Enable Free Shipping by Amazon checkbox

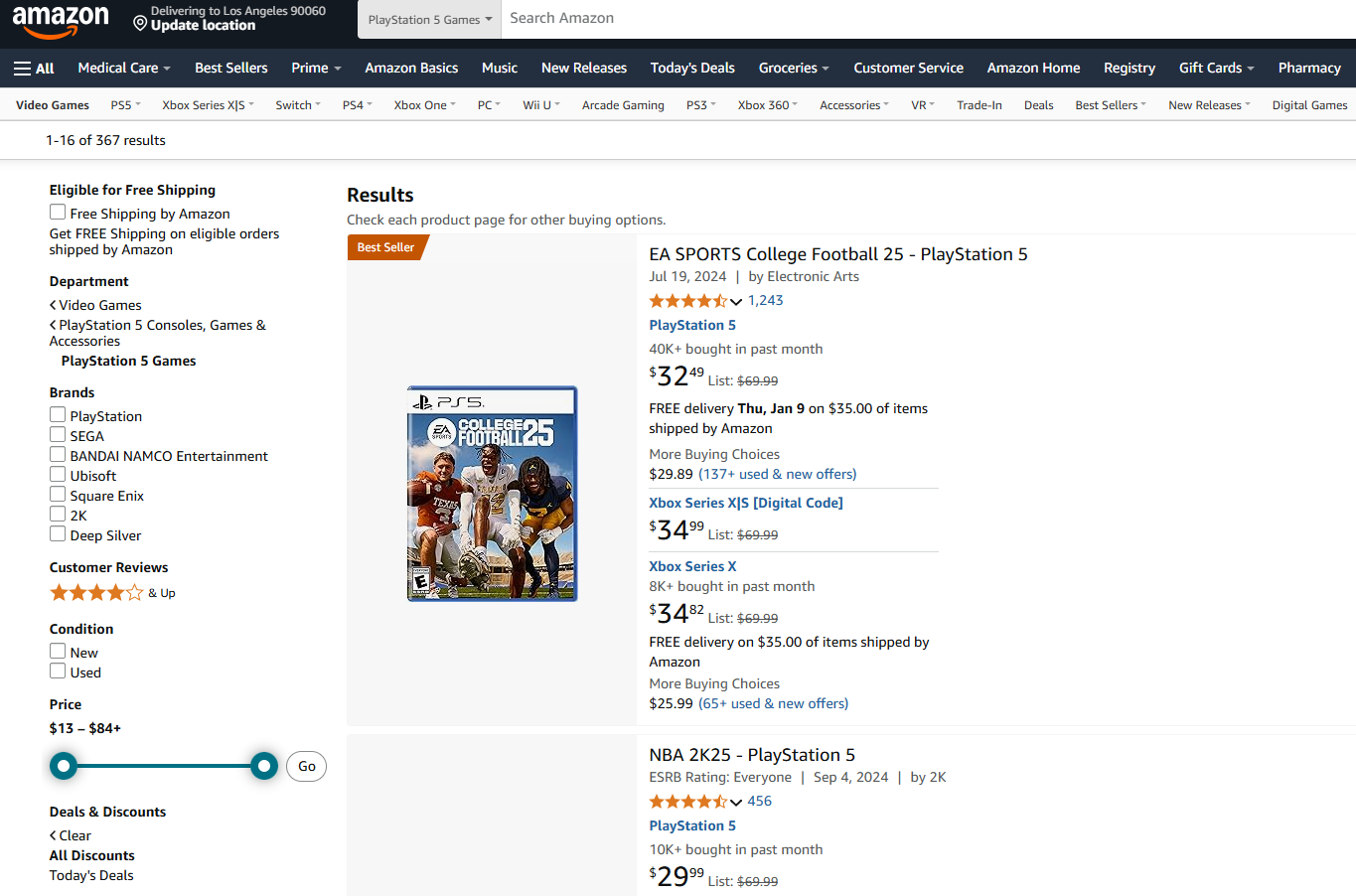click(58, 213)
